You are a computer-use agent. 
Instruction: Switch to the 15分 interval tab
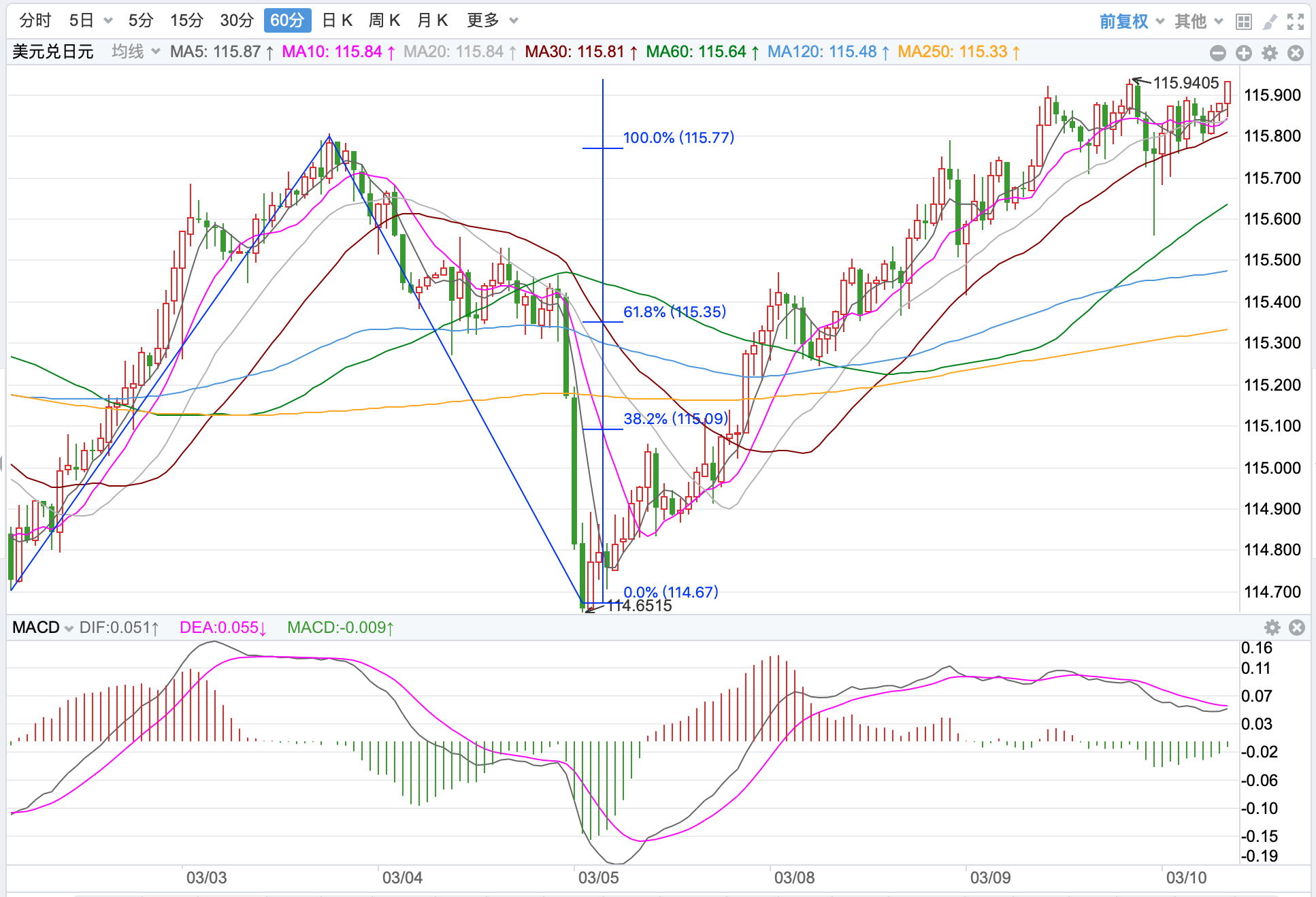(186, 20)
